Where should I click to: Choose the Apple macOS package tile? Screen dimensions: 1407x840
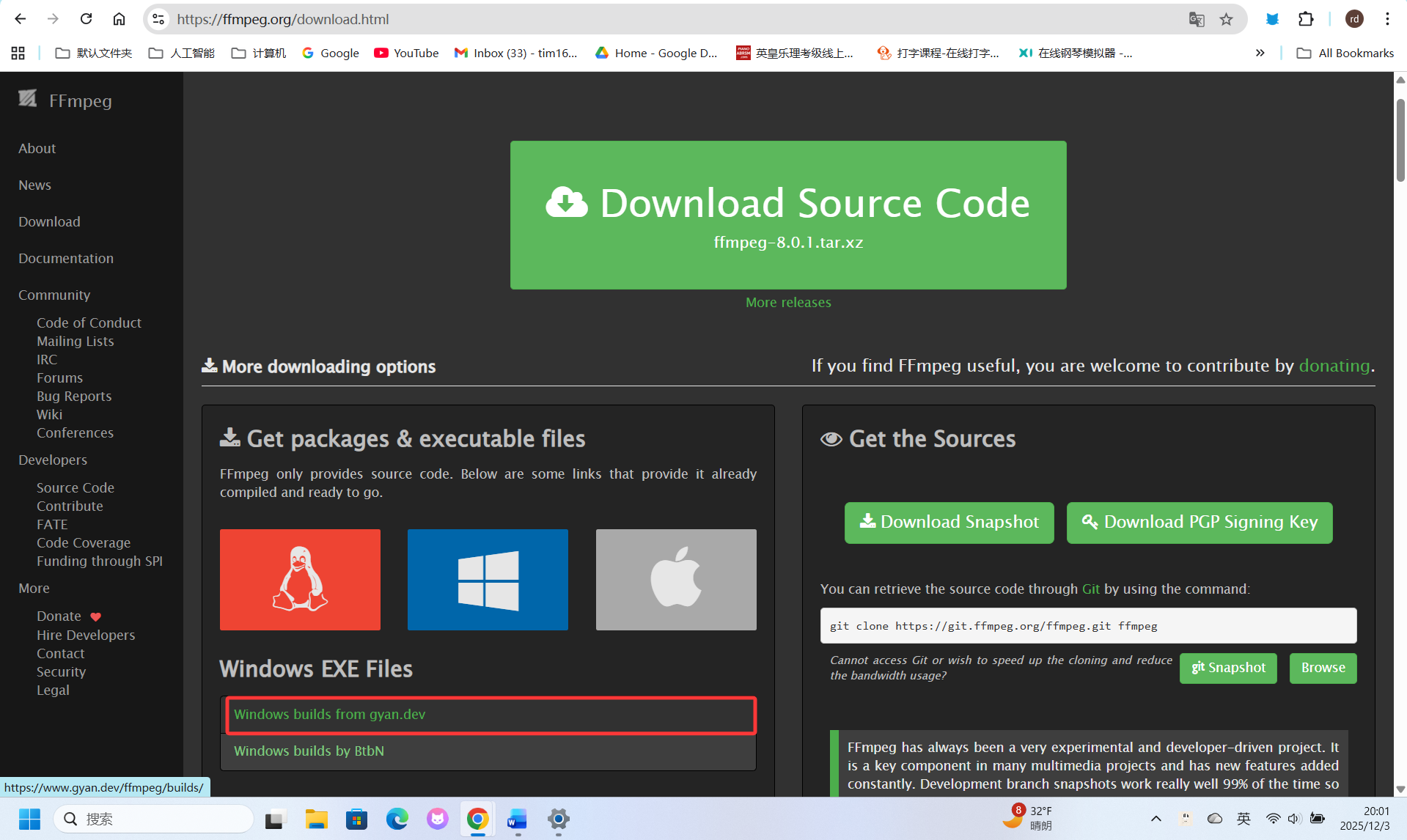[675, 579]
